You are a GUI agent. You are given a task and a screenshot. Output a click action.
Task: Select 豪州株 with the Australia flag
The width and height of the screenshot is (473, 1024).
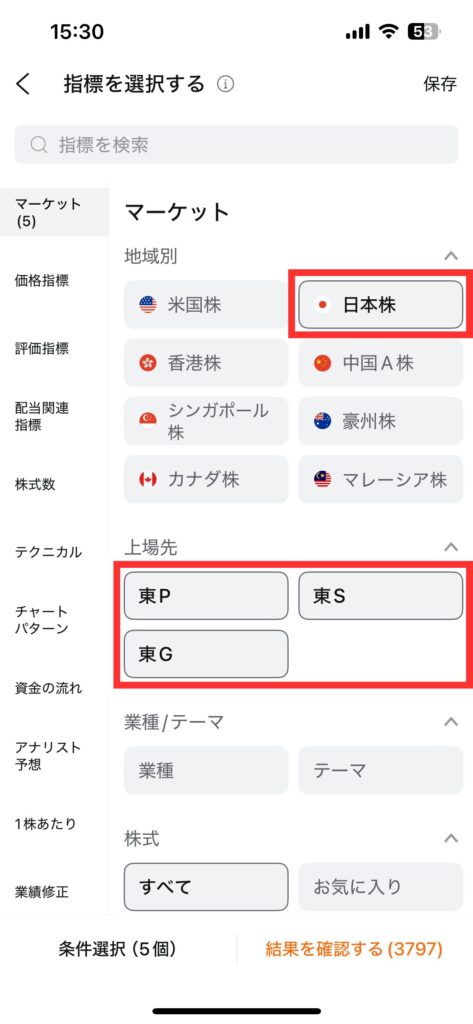pos(380,421)
